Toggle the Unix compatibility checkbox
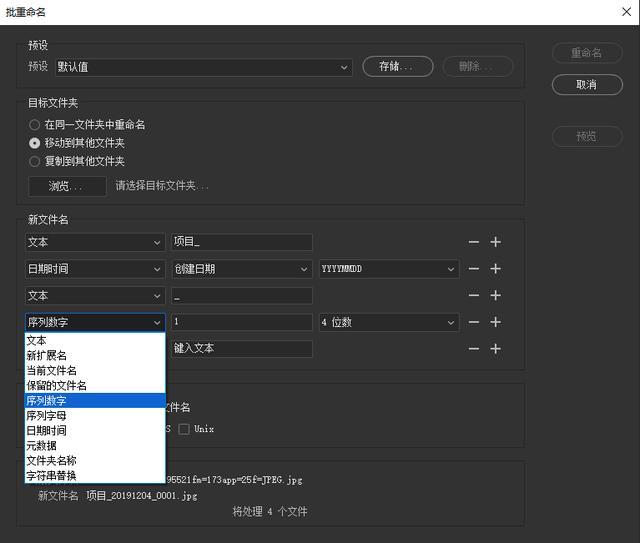Screen dimensions: 640x543 point(184,429)
